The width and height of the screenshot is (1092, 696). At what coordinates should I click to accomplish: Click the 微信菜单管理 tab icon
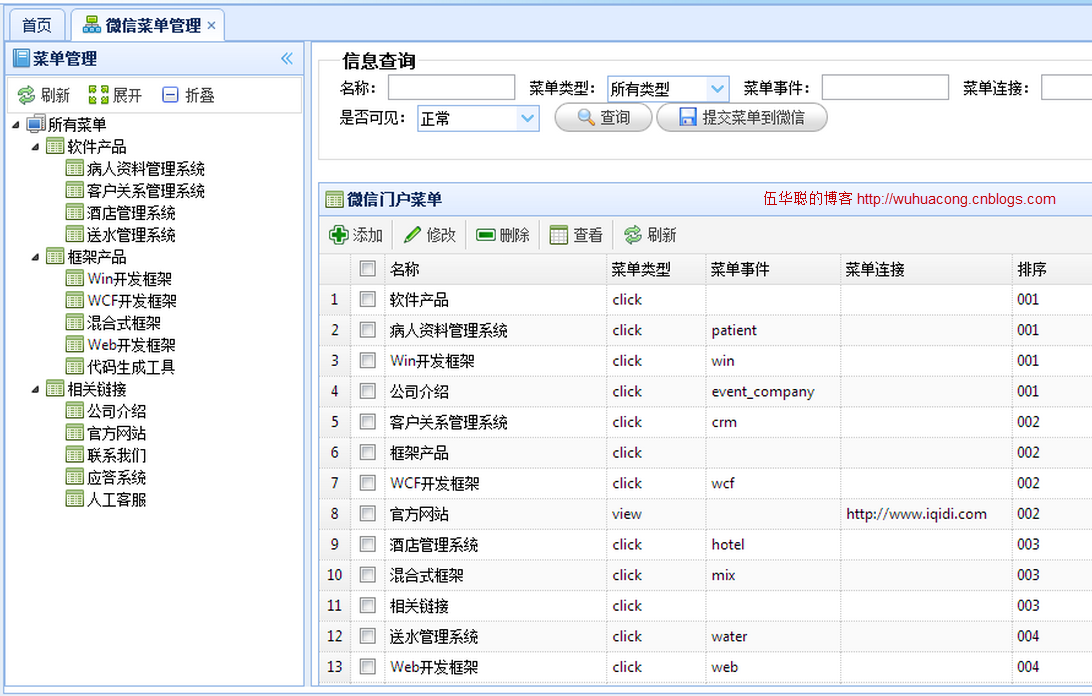click(92, 25)
